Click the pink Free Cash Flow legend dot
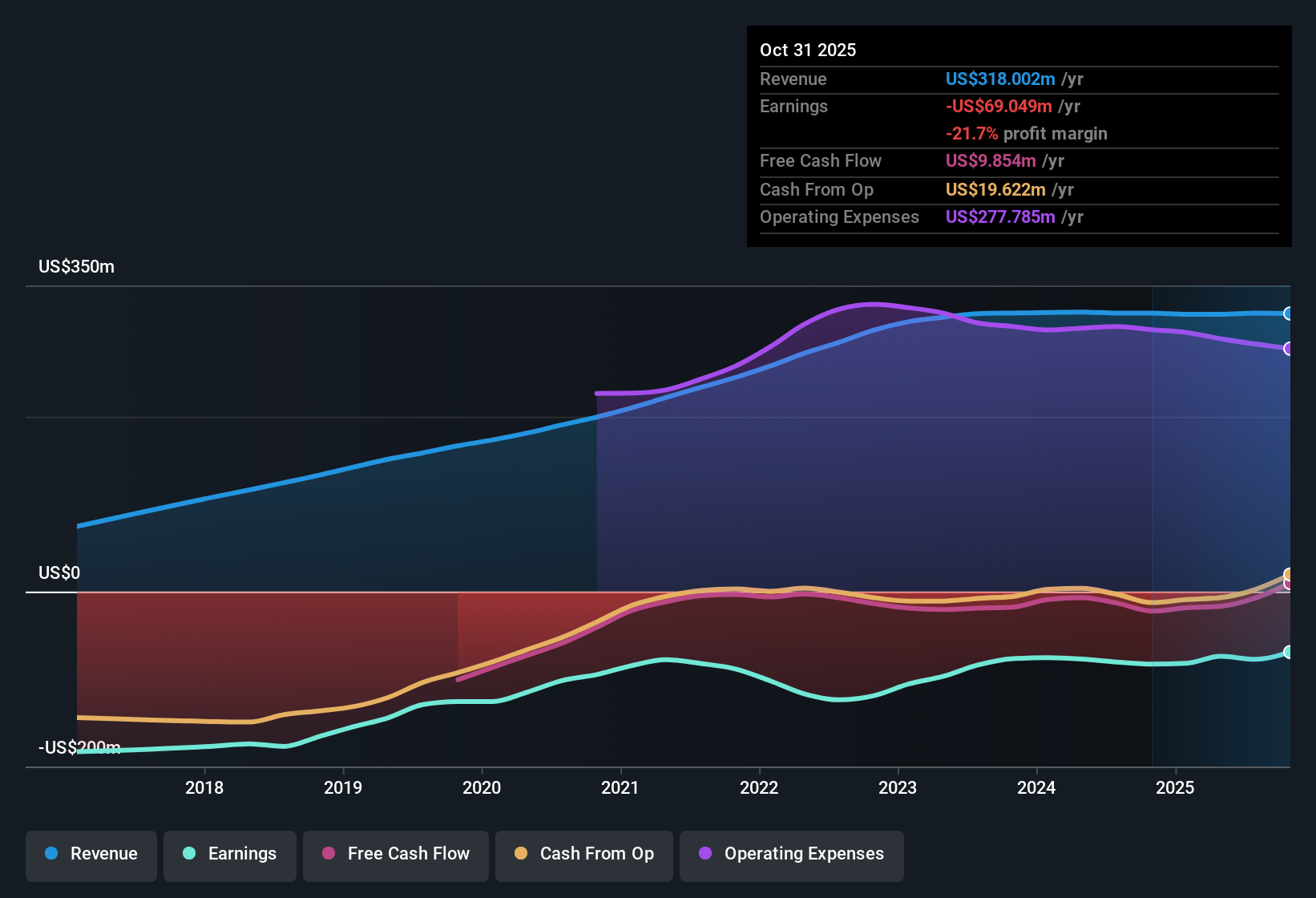Screen dimensions: 1316x898 (329, 854)
